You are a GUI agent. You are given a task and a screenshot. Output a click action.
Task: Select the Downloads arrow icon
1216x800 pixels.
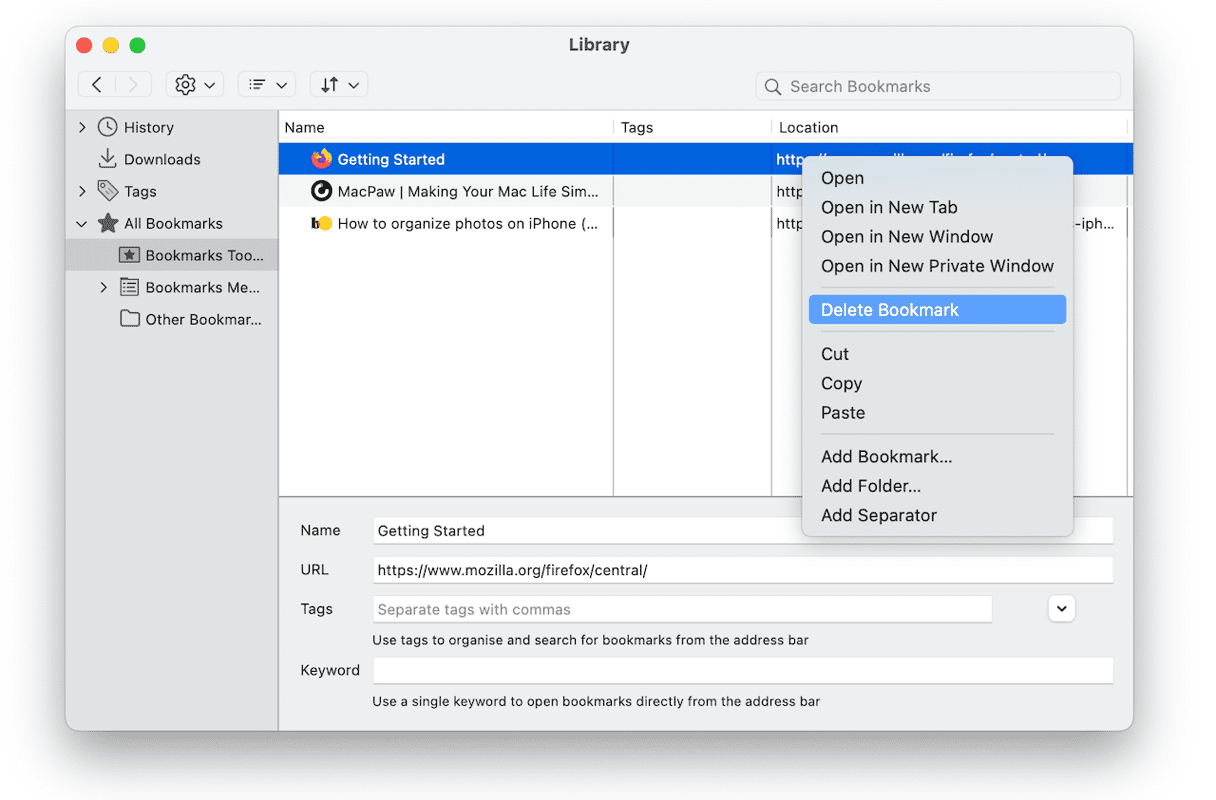(107, 159)
